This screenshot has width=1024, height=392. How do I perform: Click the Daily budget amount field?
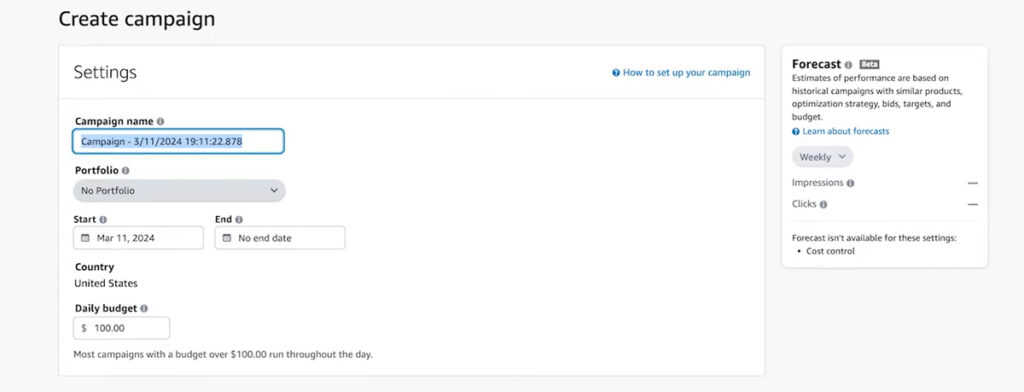pos(121,328)
